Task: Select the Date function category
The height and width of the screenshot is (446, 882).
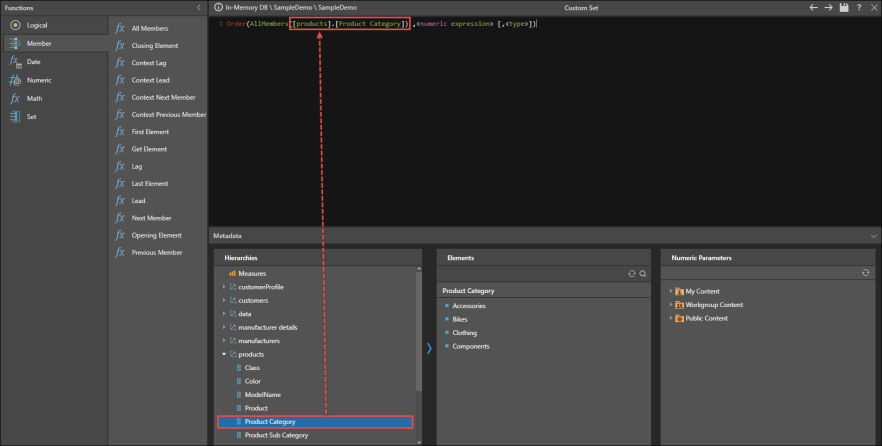Action: pyautogui.click(x=54, y=62)
